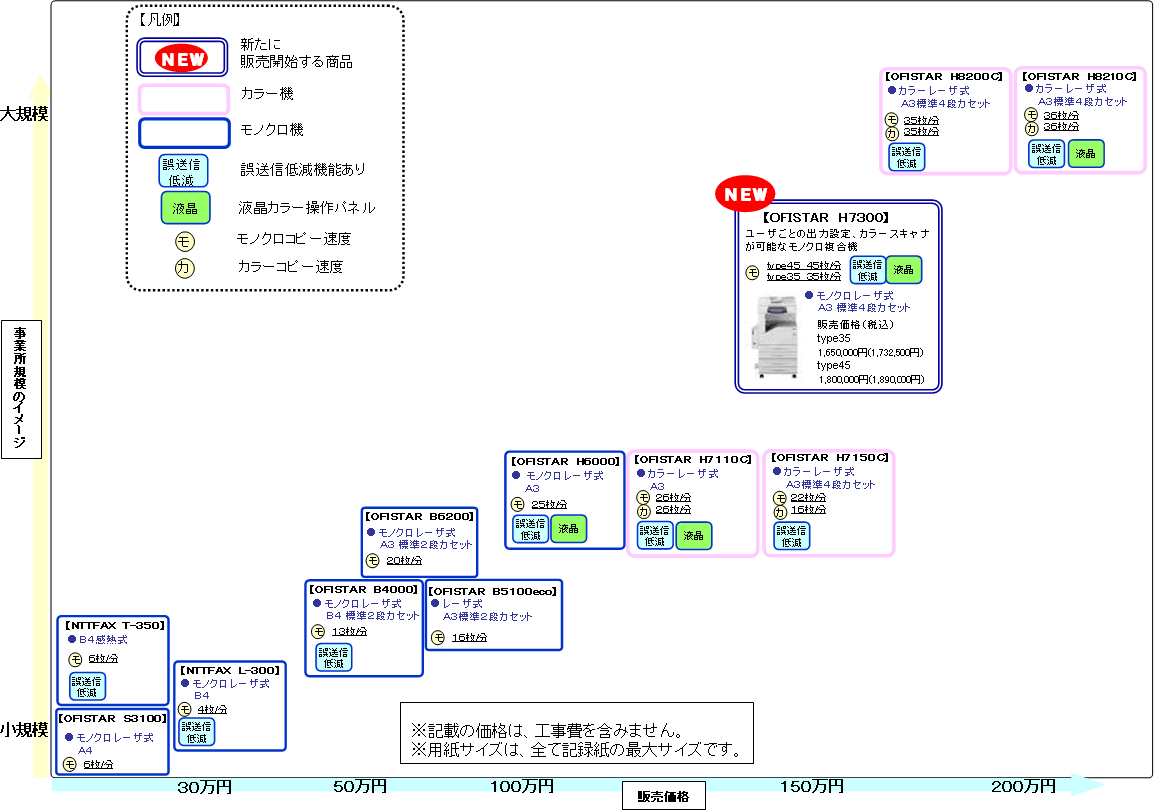Viewport: 1154px width, 810px height.
Task: Click the 誤送信低減 badge in the NTTFAX T-350 card
Action: coord(88,686)
